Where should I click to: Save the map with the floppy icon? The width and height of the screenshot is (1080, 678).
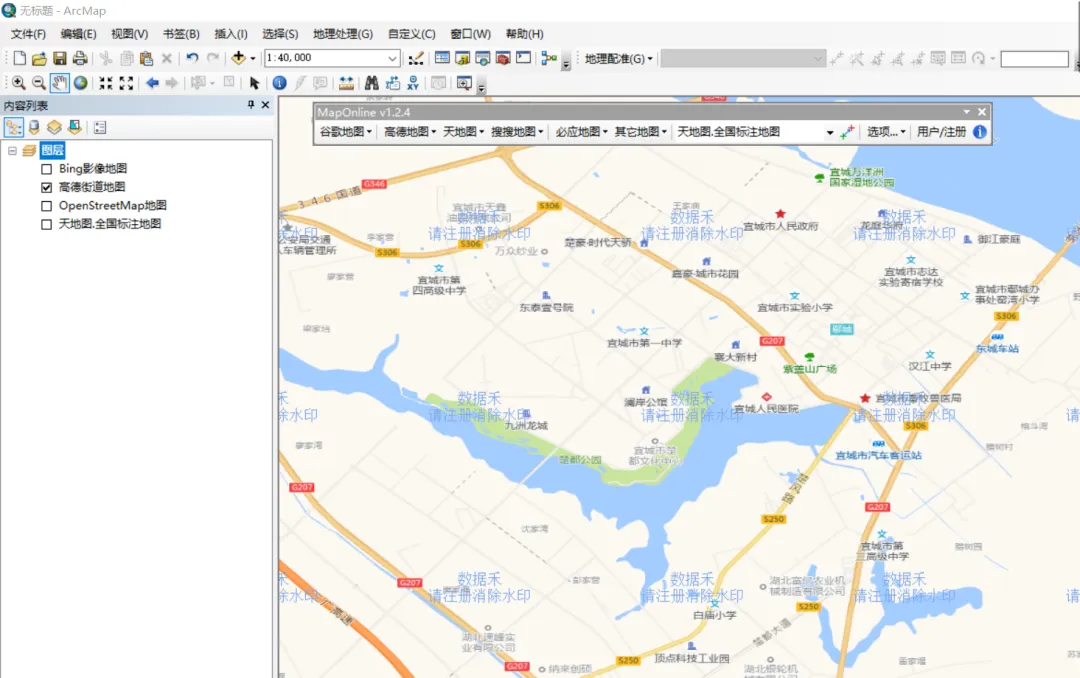60,59
